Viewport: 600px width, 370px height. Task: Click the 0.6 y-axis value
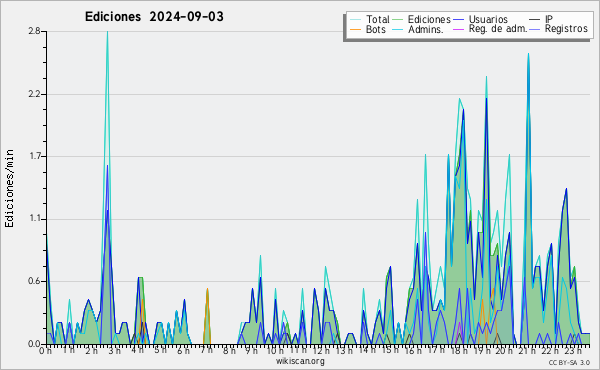coord(34,281)
